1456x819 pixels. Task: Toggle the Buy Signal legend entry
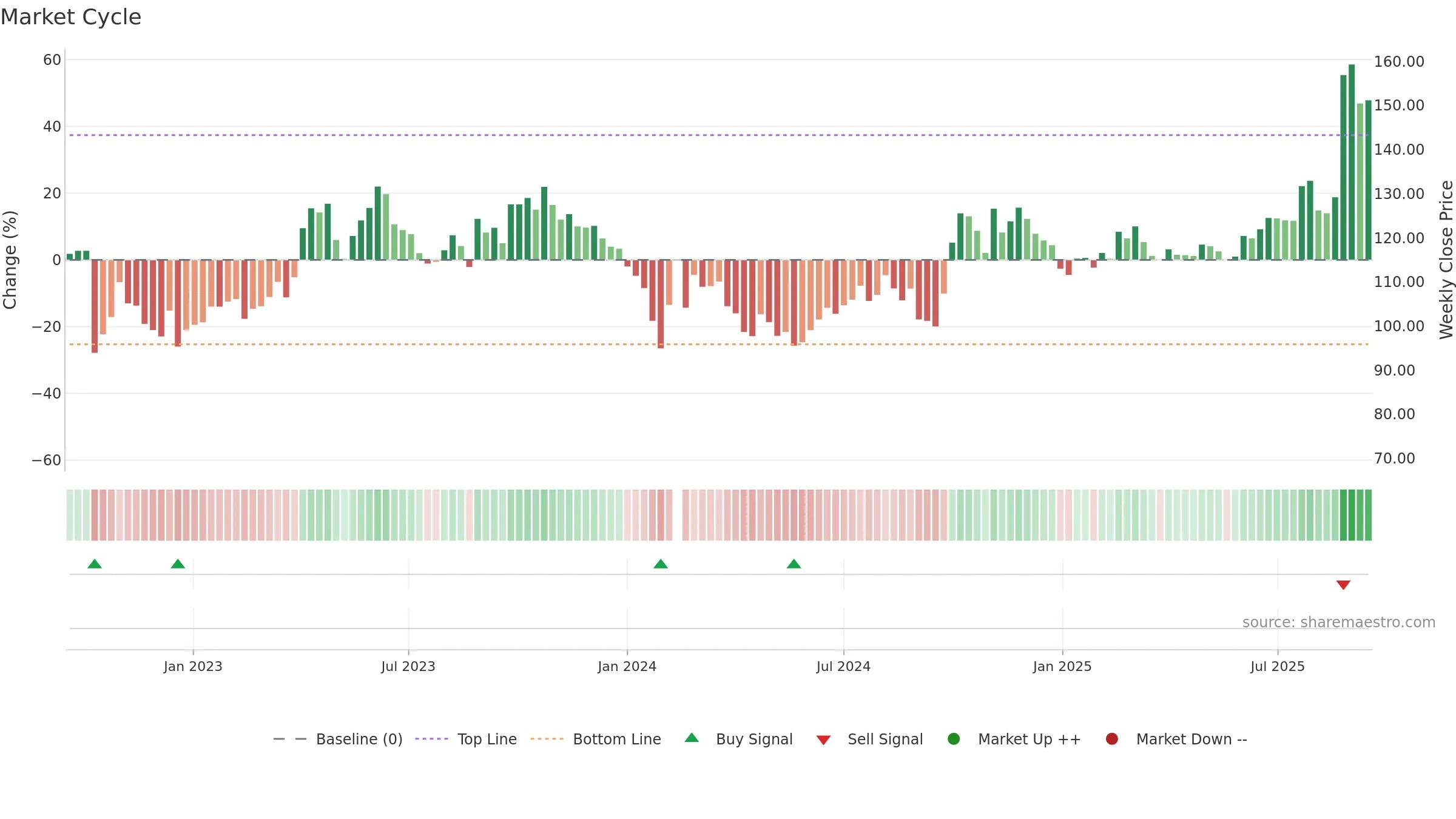click(x=738, y=739)
